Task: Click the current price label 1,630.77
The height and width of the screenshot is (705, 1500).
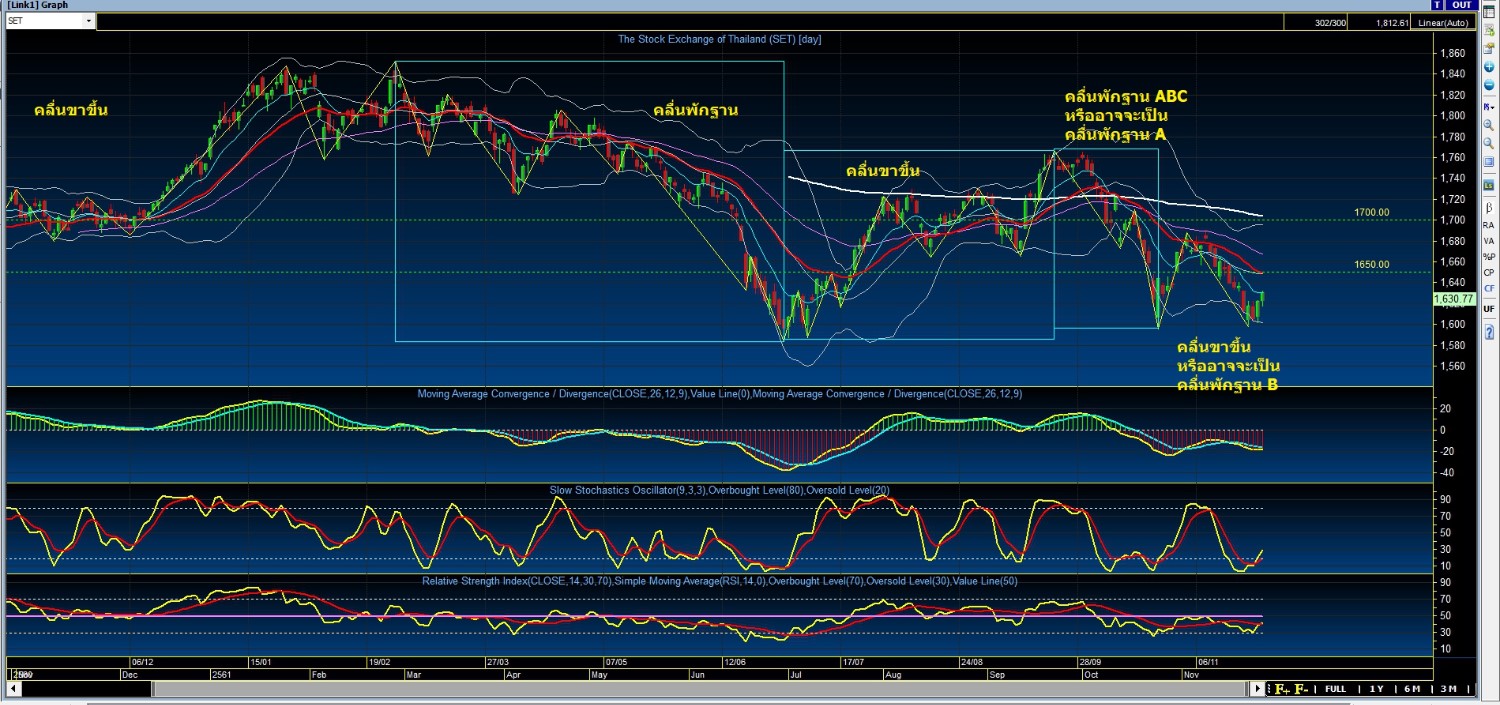Action: pos(1453,299)
